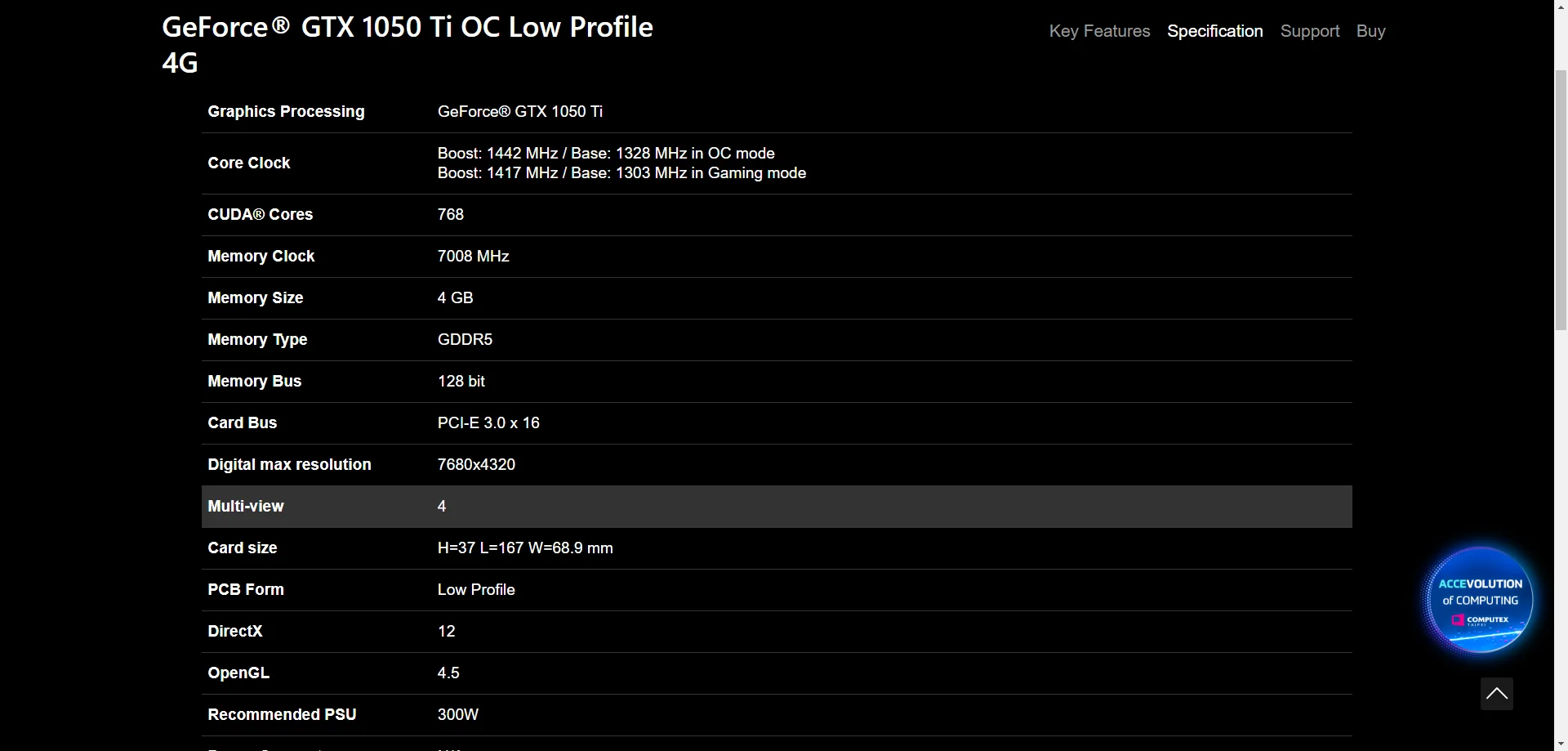
Task: Click the back-to-top arrow button
Action: point(1496,694)
